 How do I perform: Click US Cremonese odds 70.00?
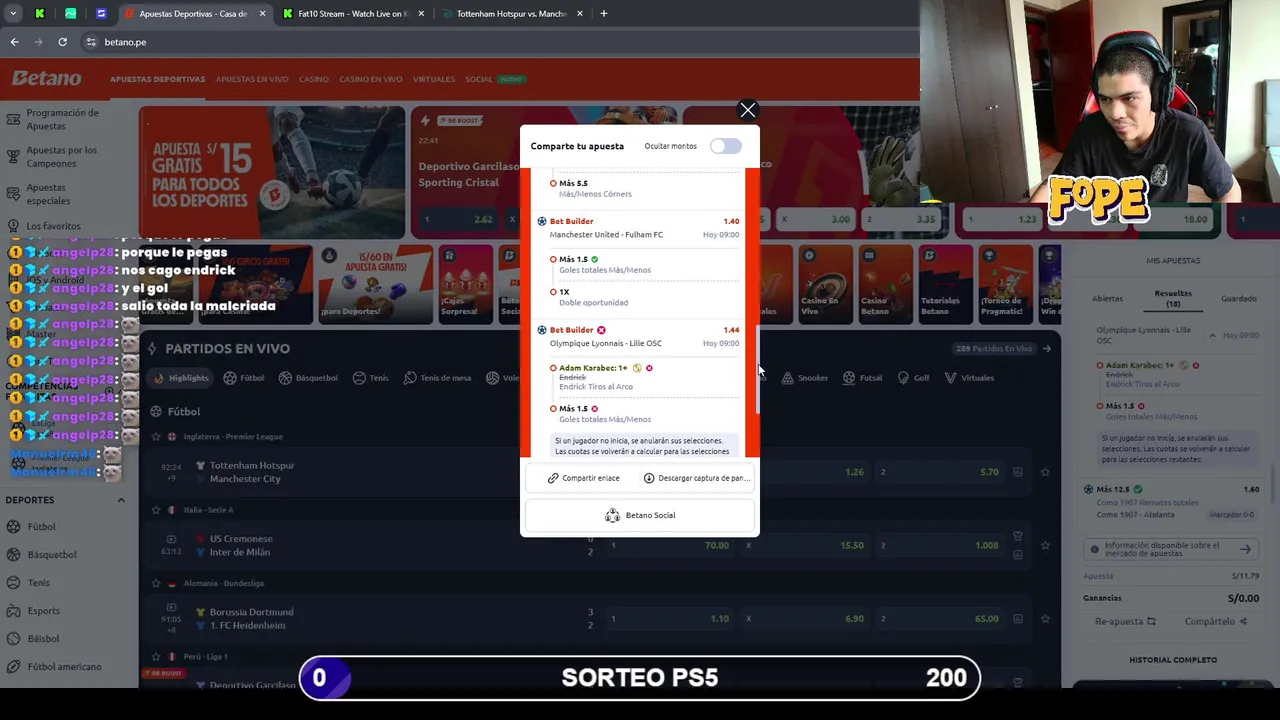(671, 545)
